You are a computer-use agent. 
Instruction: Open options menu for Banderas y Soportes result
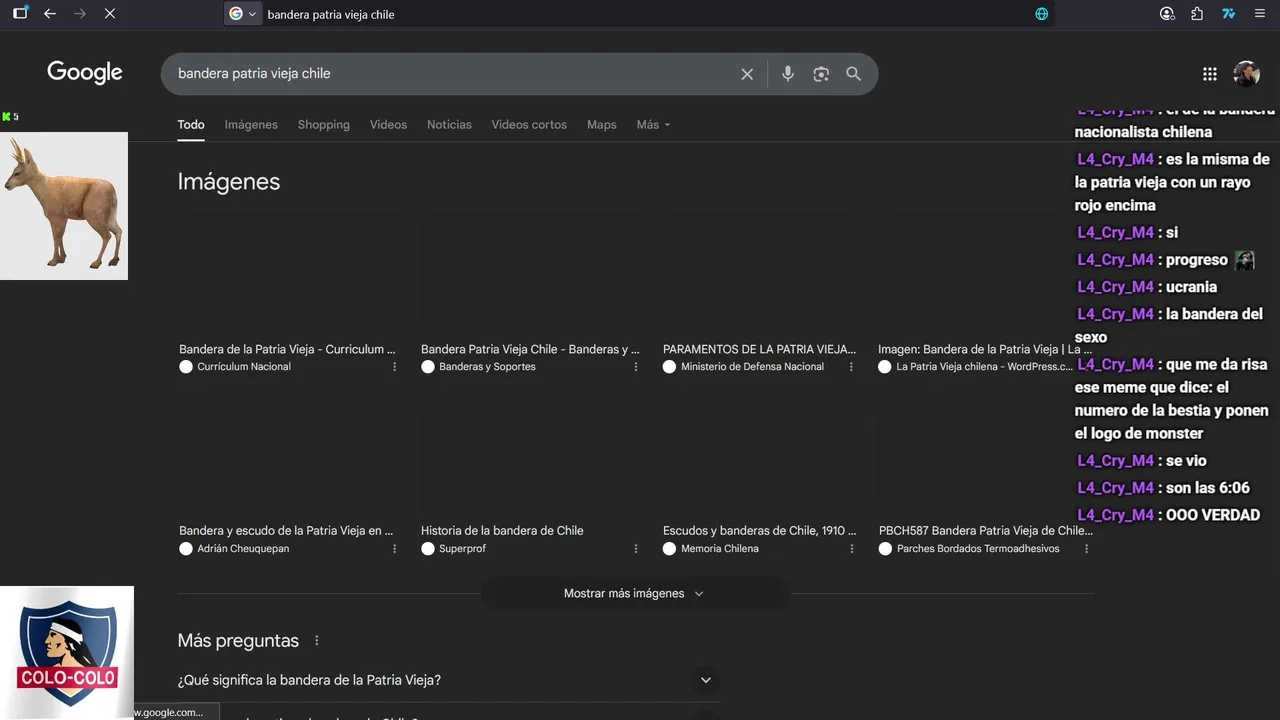pos(636,367)
